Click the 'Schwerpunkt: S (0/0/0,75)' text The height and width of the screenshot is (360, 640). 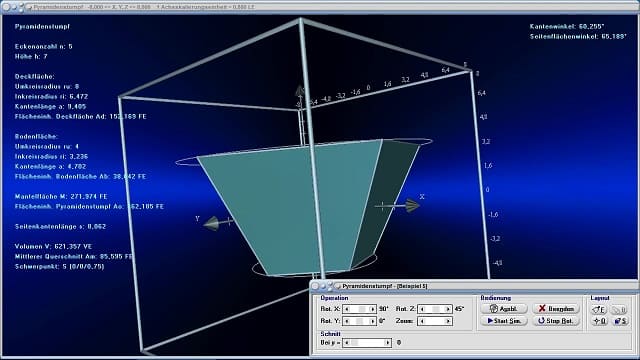pyautogui.click(x=59, y=267)
